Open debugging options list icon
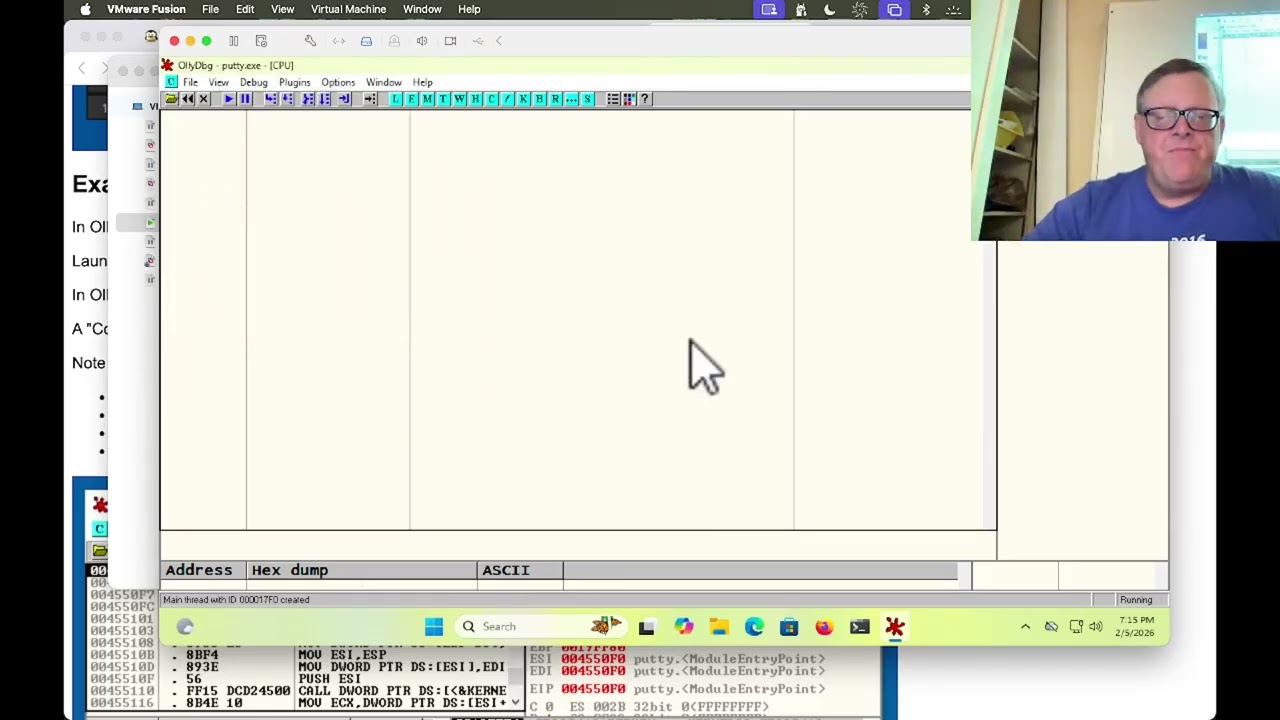Viewport: 1280px width, 720px height. coord(613,99)
